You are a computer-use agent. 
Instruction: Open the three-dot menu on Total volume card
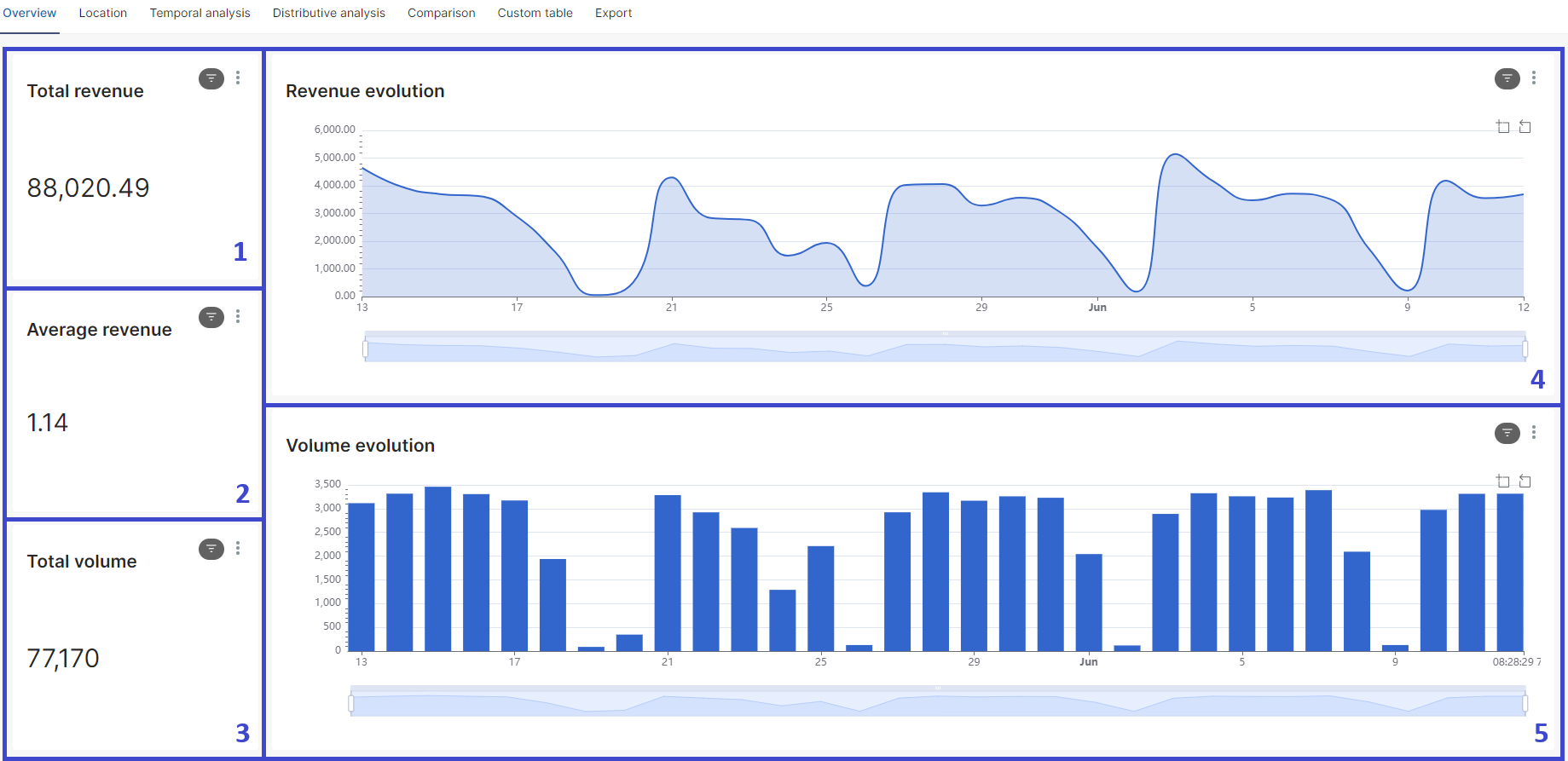tap(238, 548)
